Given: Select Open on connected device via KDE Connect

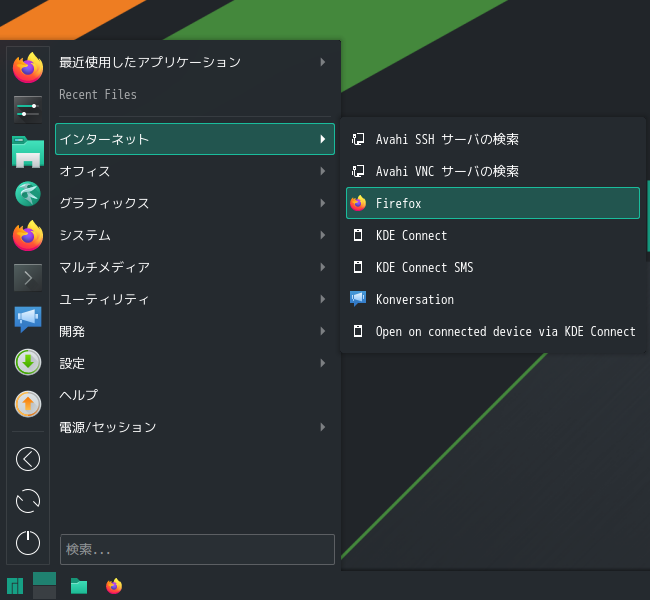Looking at the screenshot, I should [493, 331].
